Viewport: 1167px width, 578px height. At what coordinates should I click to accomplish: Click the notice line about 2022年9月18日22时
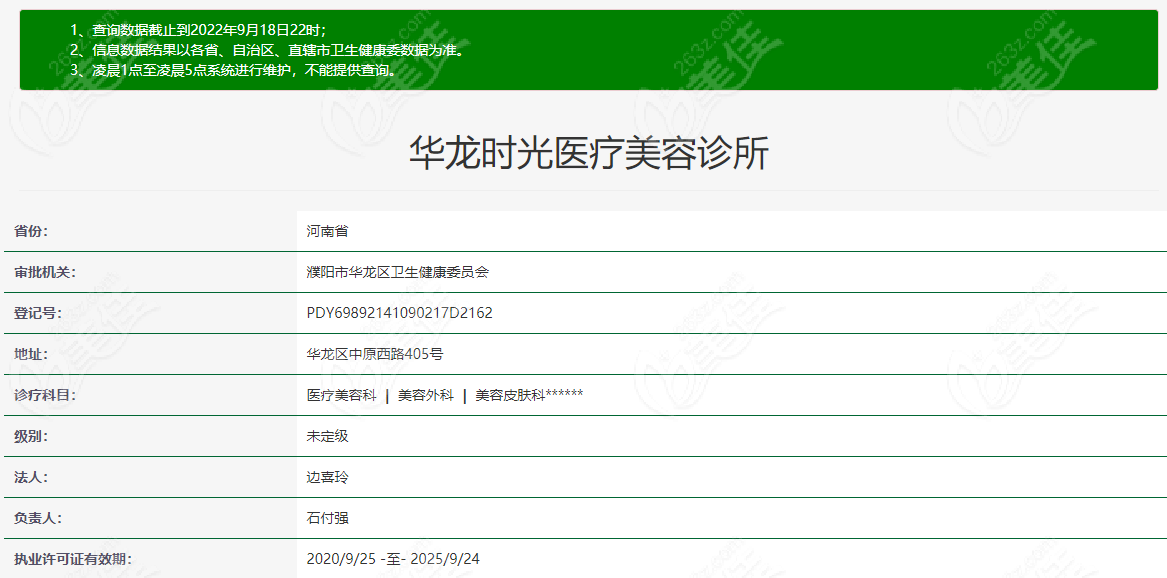pos(198,30)
